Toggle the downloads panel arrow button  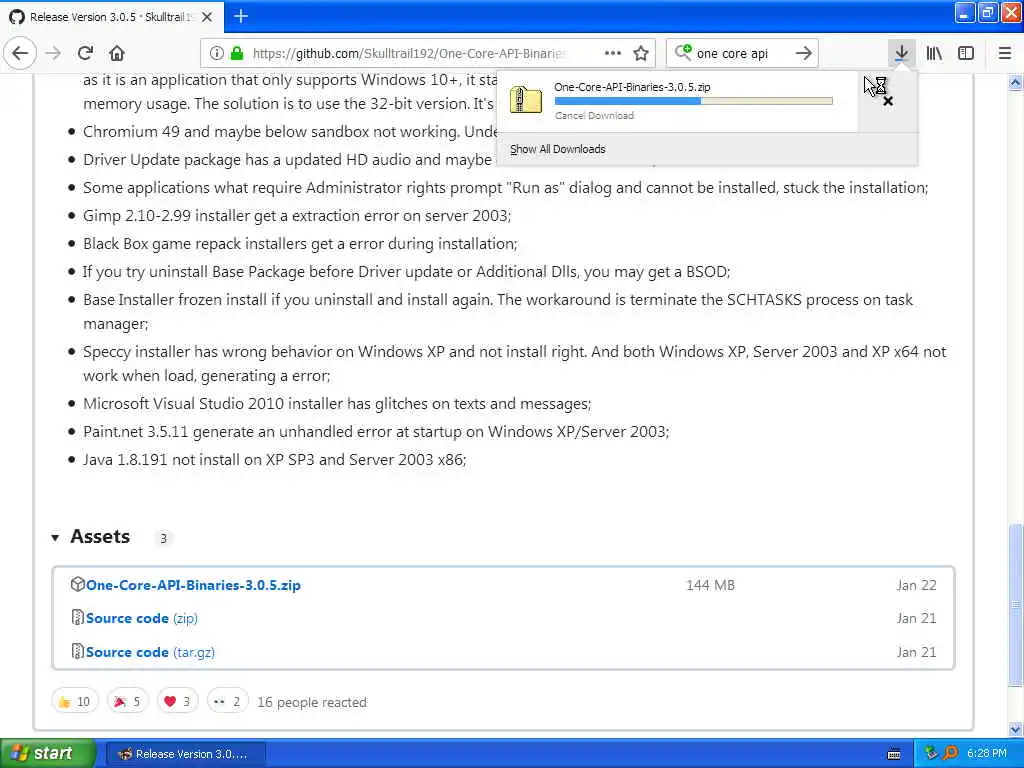[901, 53]
